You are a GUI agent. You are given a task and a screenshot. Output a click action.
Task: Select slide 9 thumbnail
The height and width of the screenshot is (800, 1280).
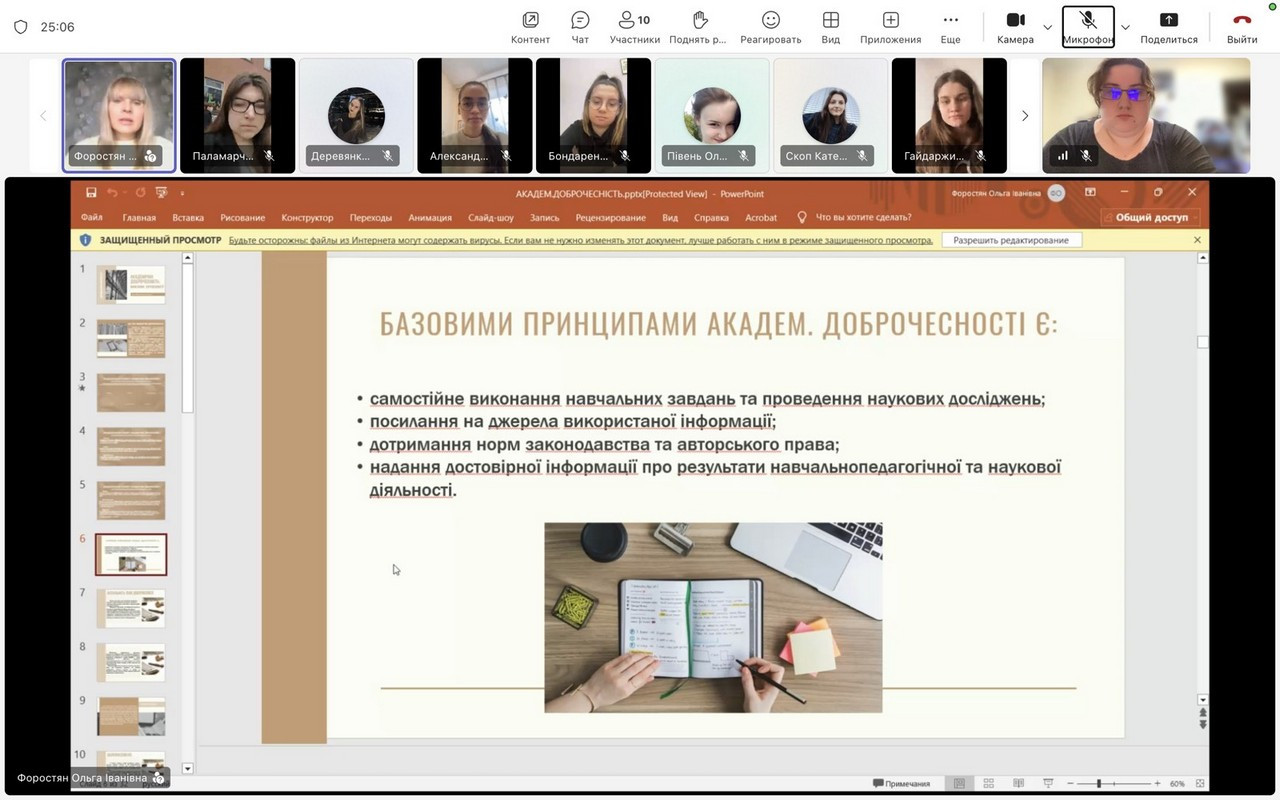[x=131, y=716]
